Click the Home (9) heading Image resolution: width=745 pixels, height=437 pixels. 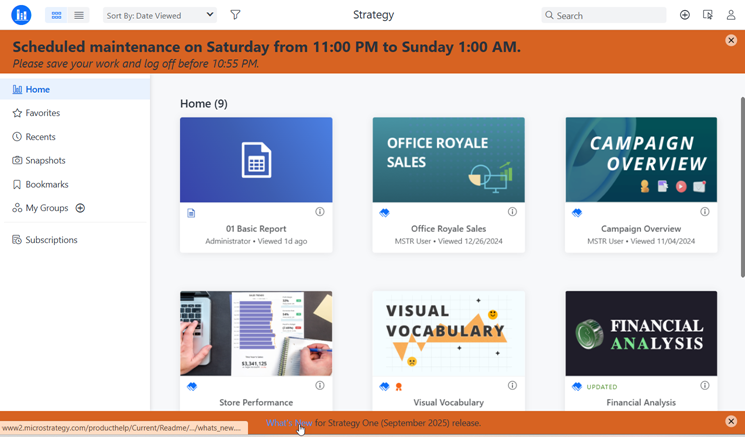(x=204, y=104)
